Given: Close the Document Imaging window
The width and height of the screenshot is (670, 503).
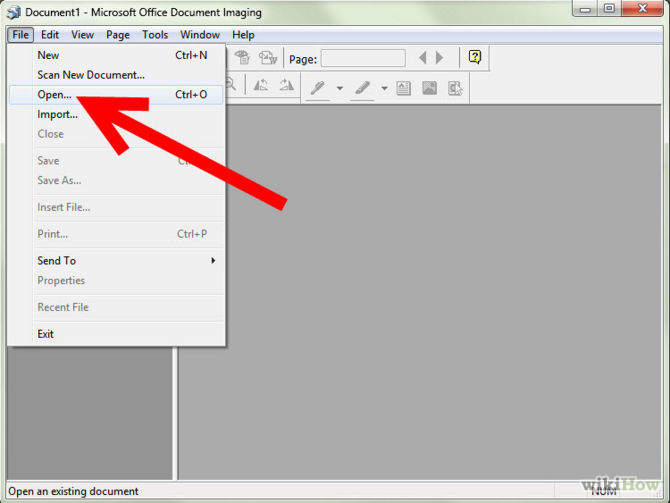Looking at the screenshot, I should click(643, 9).
